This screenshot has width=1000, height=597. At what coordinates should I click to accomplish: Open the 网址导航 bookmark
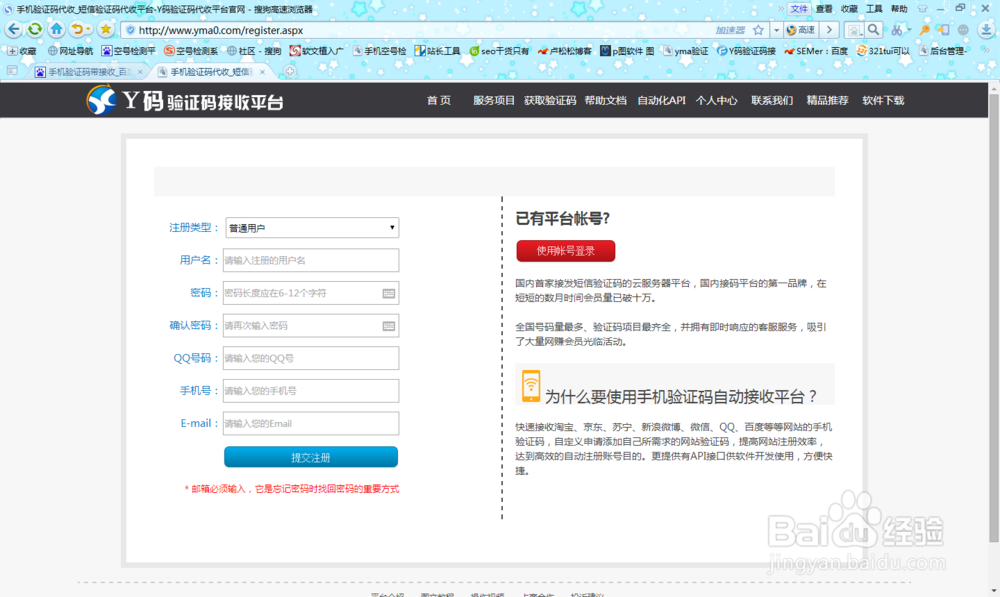70,51
